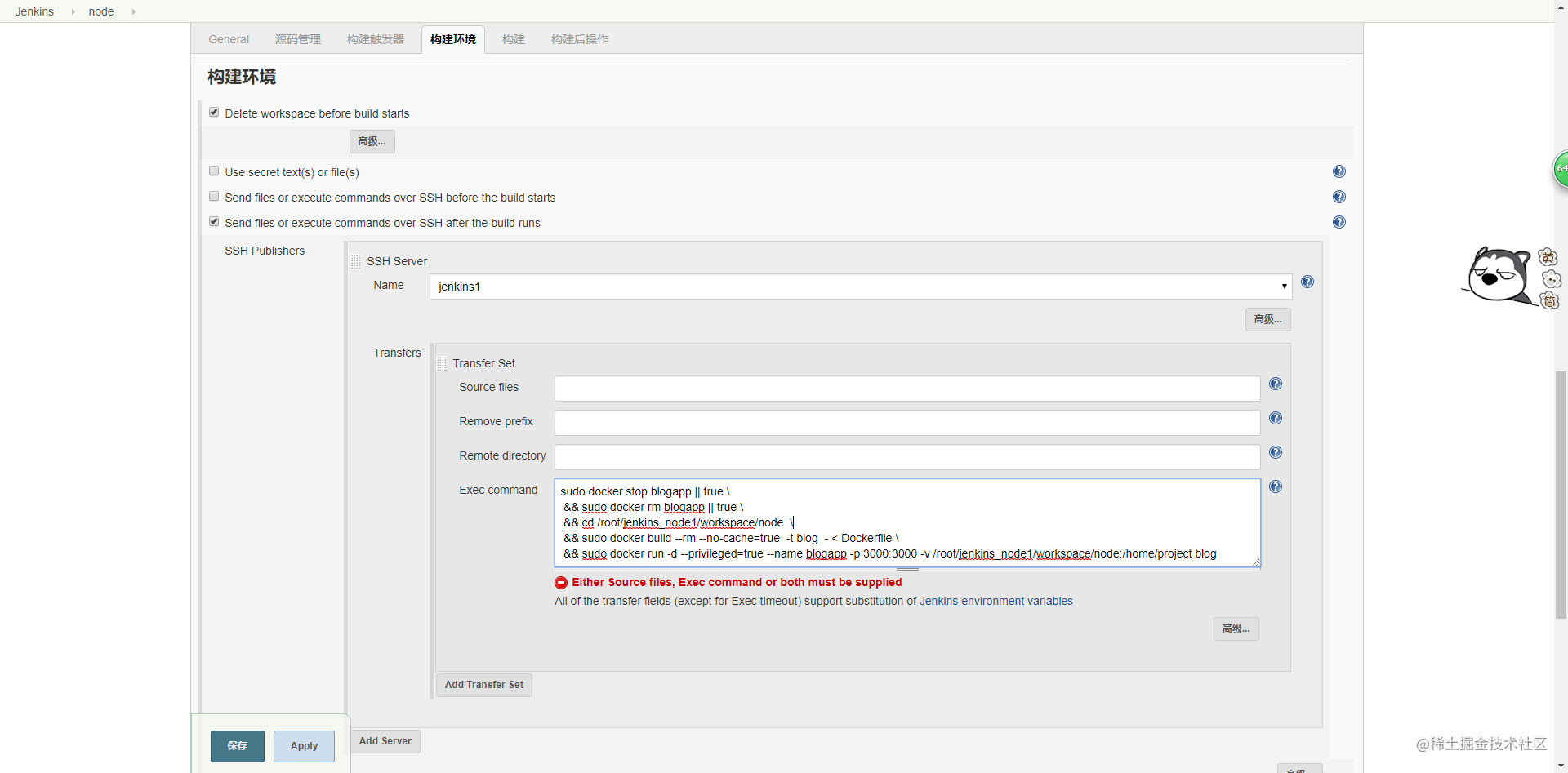The width and height of the screenshot is (1568, 773).
Task: Switch to the 构建 tab
Action: (514, 39)
